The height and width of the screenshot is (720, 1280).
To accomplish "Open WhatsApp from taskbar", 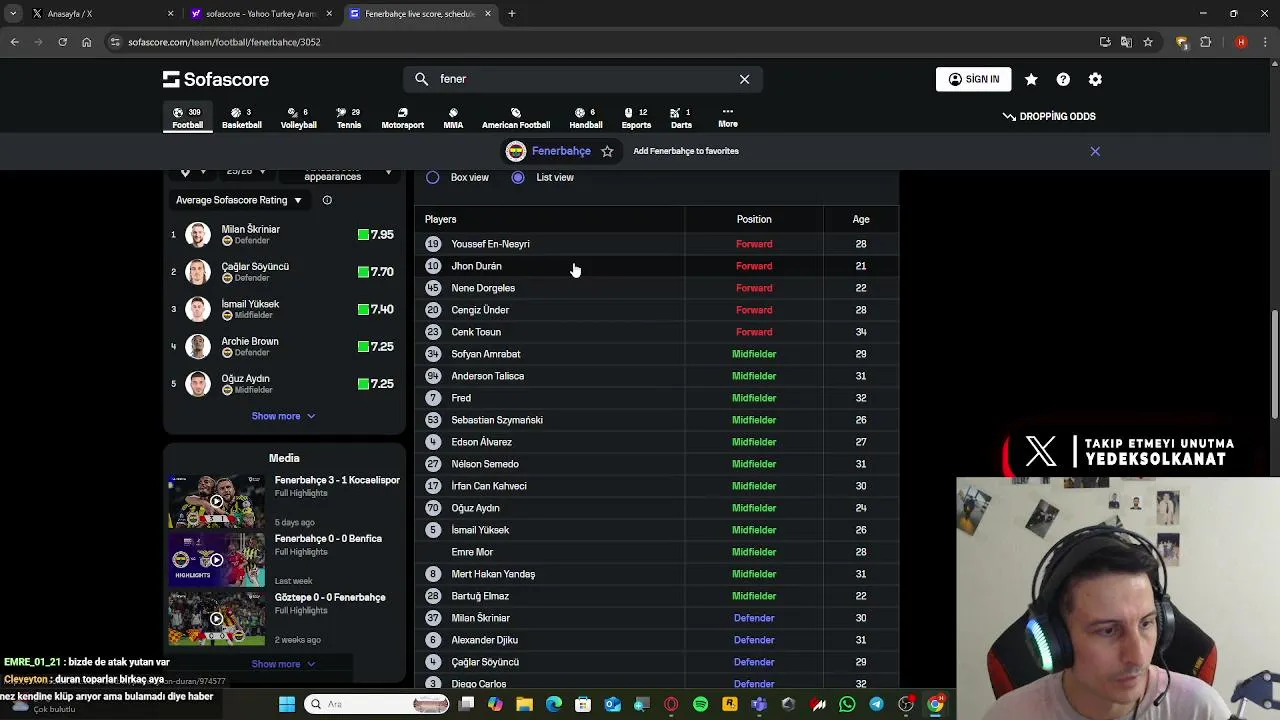I will (847, 704).
